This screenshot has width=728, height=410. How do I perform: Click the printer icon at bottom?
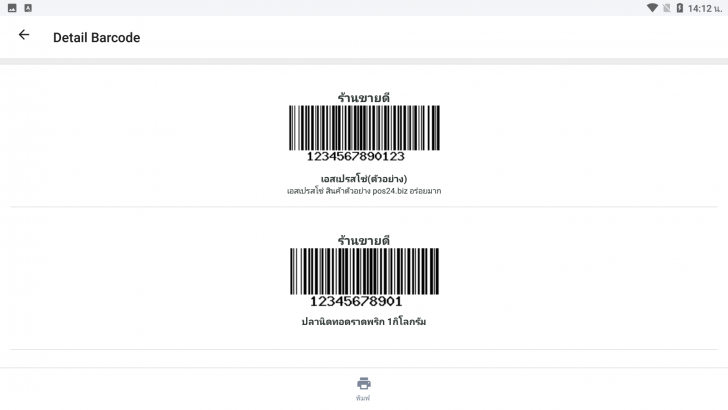(x=363, y=384)
